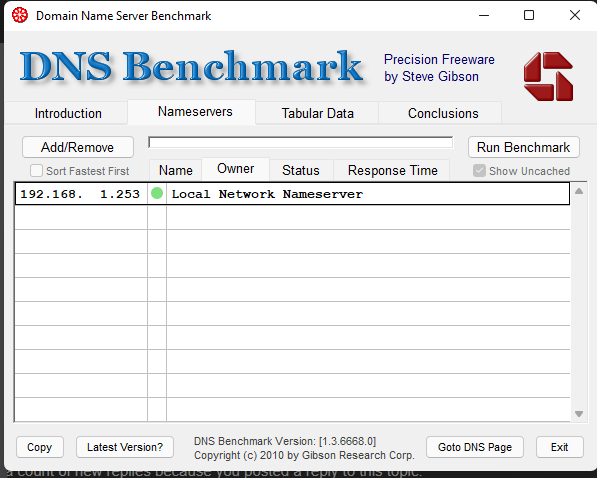Check for updates with Latest Version?
The width and height of the screenshot is (597, 478).
pos(125,447)
